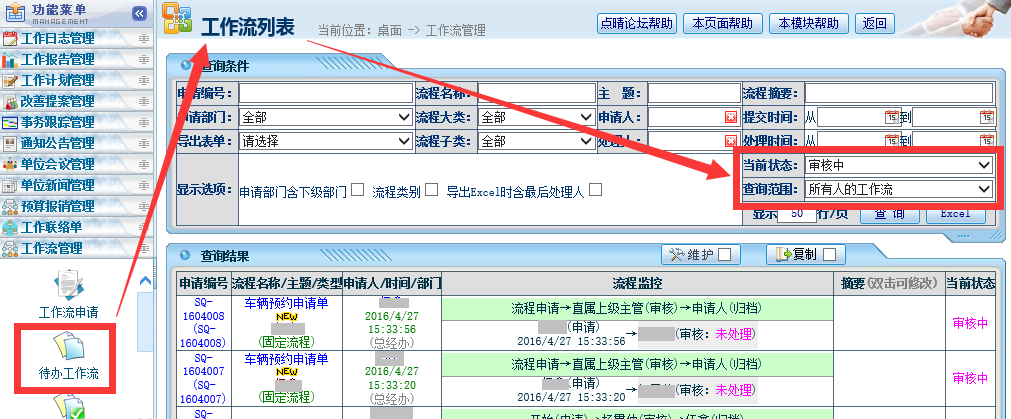This screenshot has height=419, width=1011.
Task: Open the 申请部门 dropdown
Action: click(326, 117)
